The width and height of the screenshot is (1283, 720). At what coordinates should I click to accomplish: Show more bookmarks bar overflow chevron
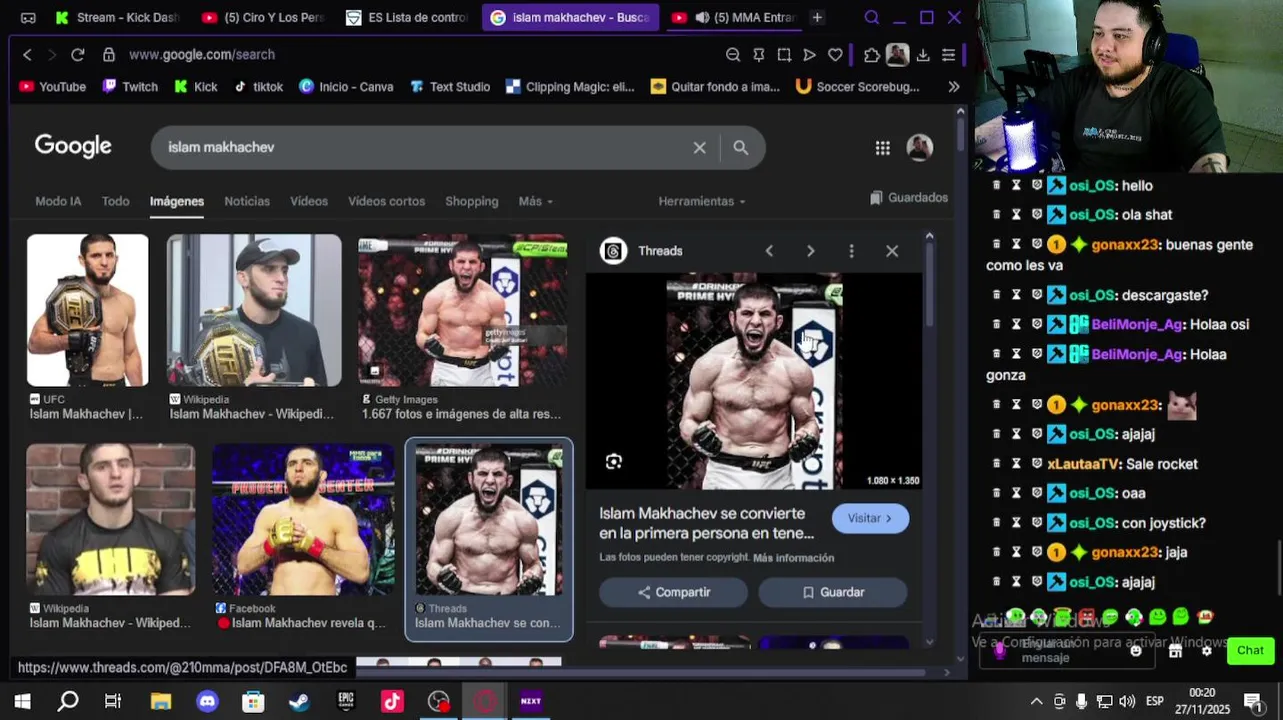pos(953,87)
